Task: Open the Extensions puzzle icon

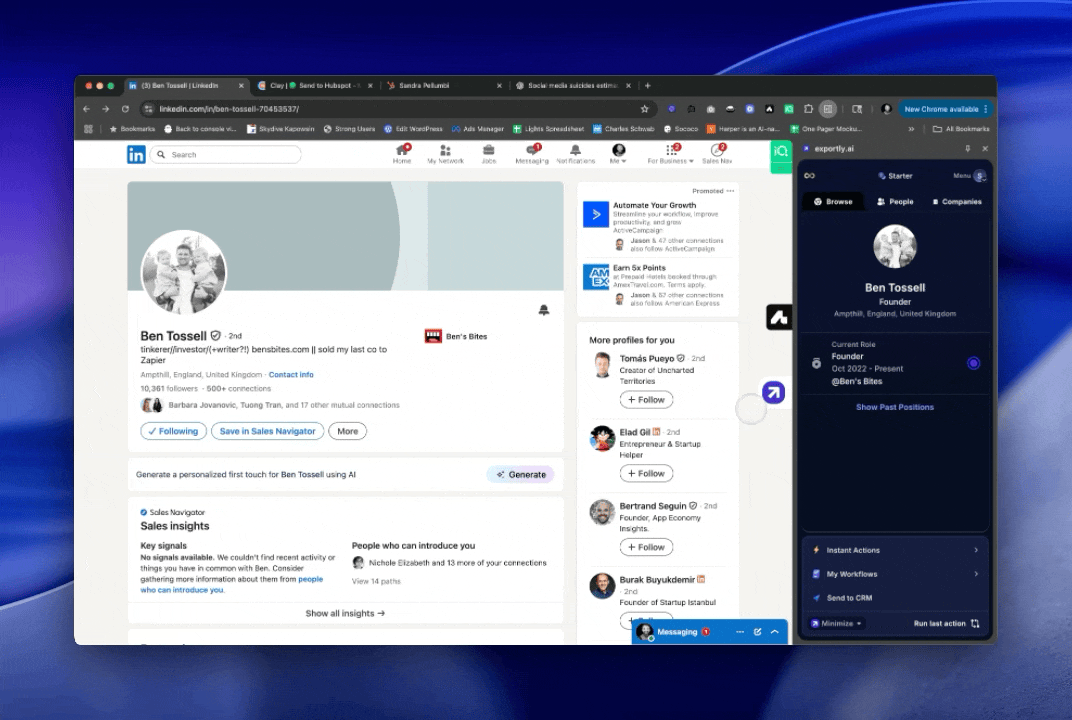Action: (x=809, y=109)
